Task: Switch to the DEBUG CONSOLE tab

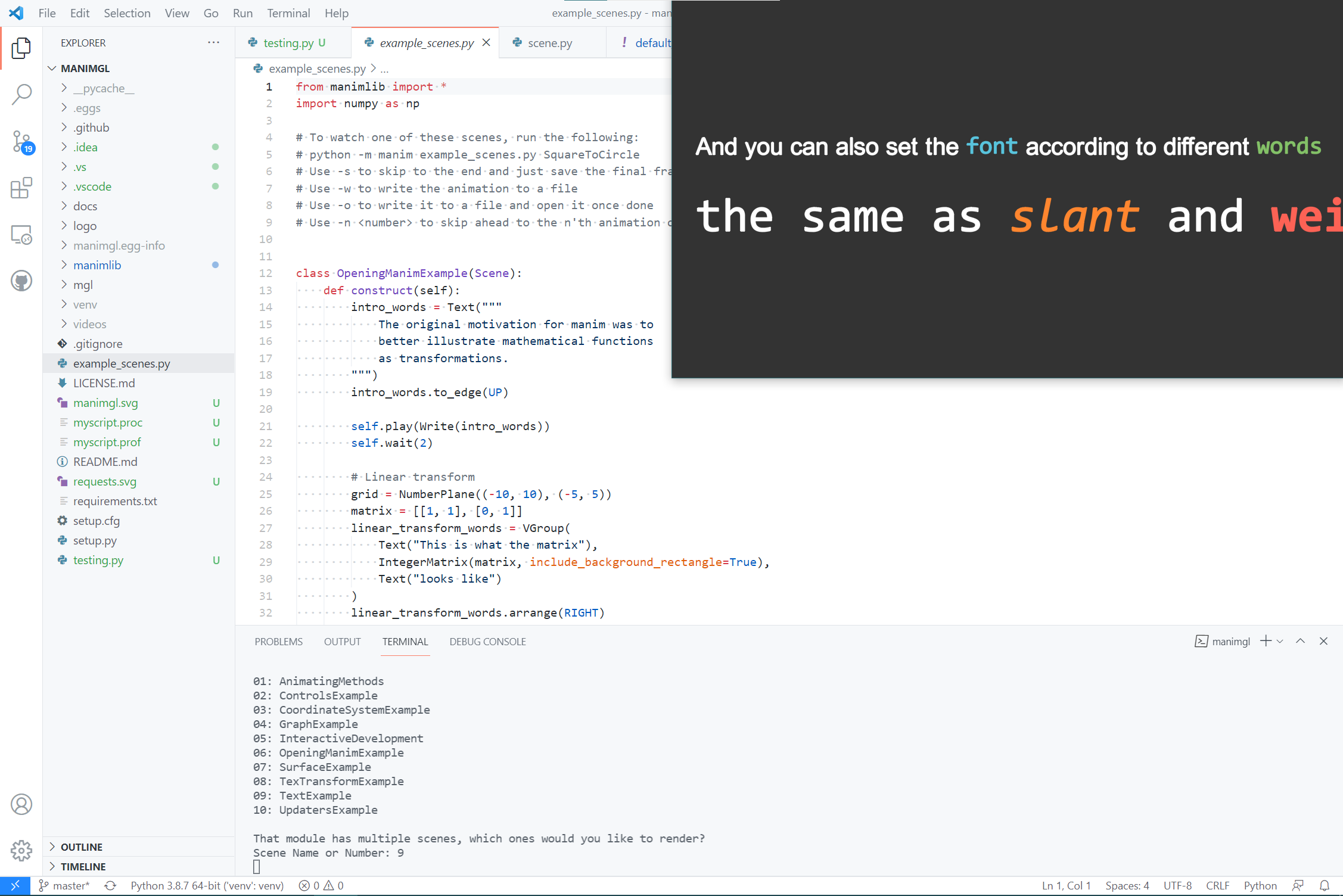Action: 487,642
